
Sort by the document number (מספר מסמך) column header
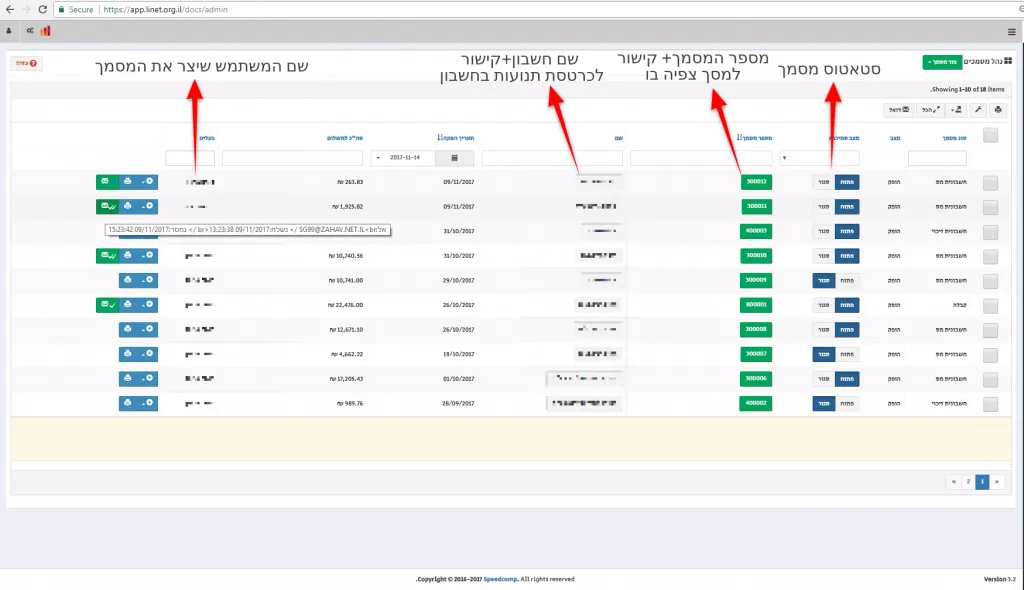pyautogui.click(x=754, y=138)
